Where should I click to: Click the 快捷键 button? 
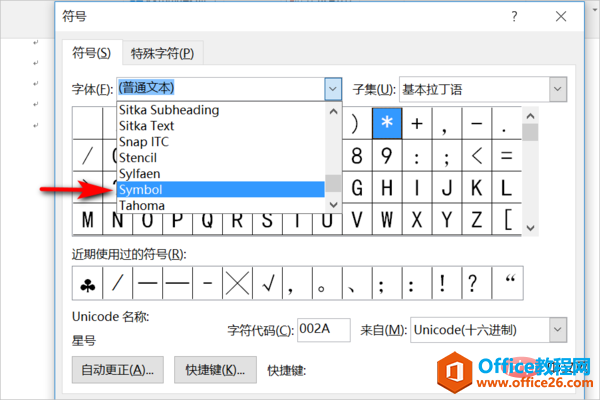(215, 369)
